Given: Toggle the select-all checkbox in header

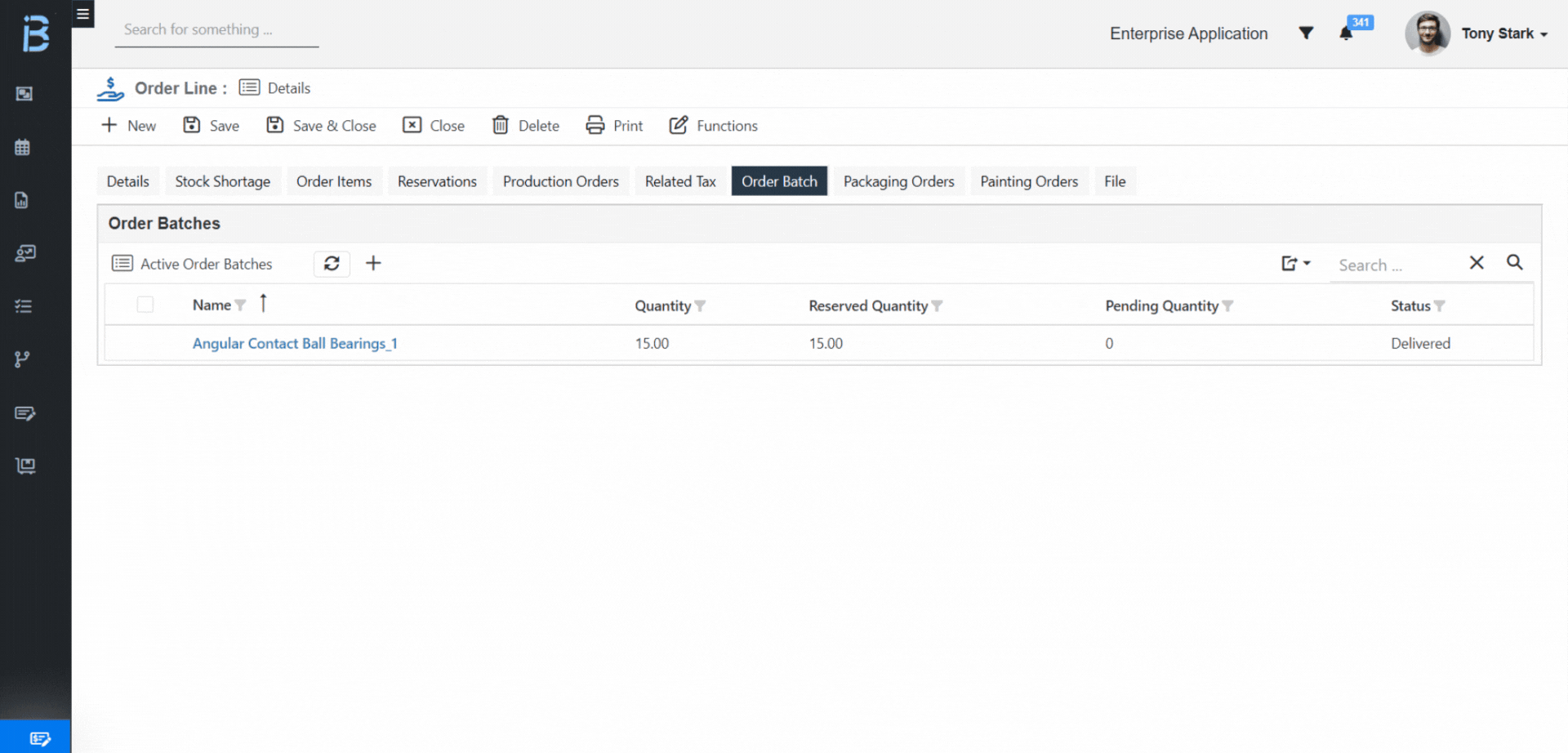Looking at the screenshot, I should point(145,305).
